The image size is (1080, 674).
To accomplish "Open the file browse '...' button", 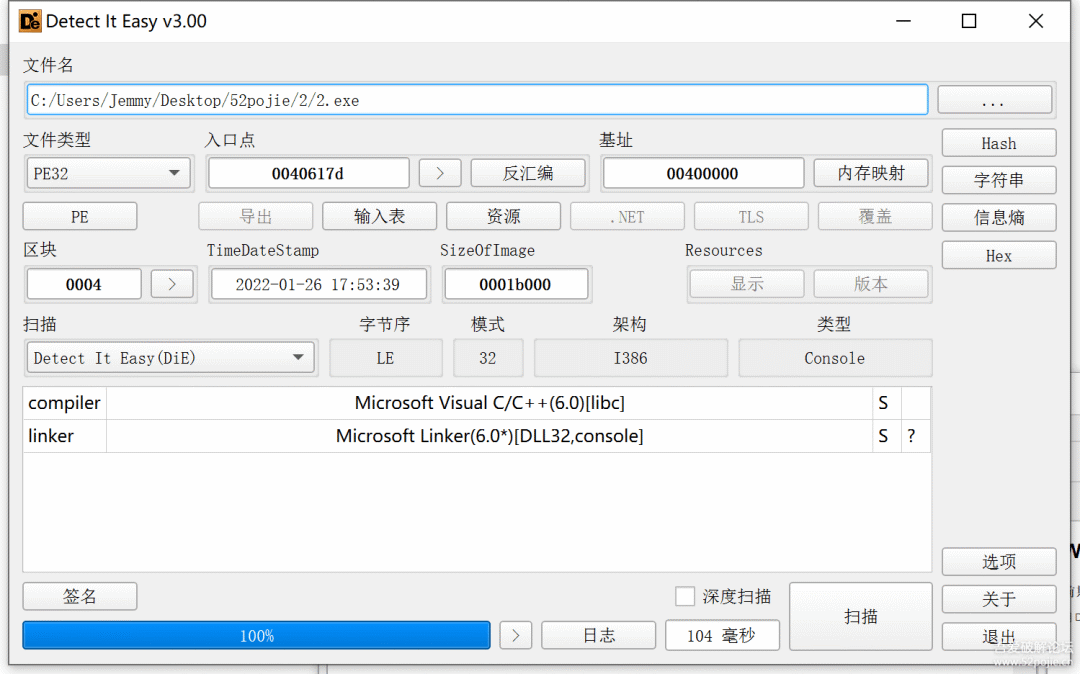I will (x=993, y=101).
